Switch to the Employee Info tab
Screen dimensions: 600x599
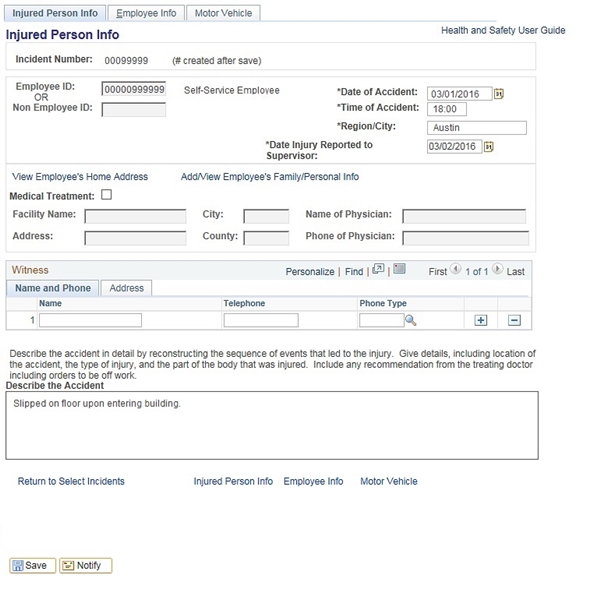(146, 13)
